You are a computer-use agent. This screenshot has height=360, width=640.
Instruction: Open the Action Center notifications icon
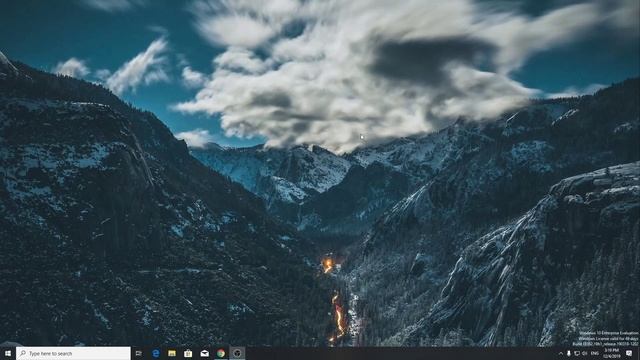click(629, 353)
